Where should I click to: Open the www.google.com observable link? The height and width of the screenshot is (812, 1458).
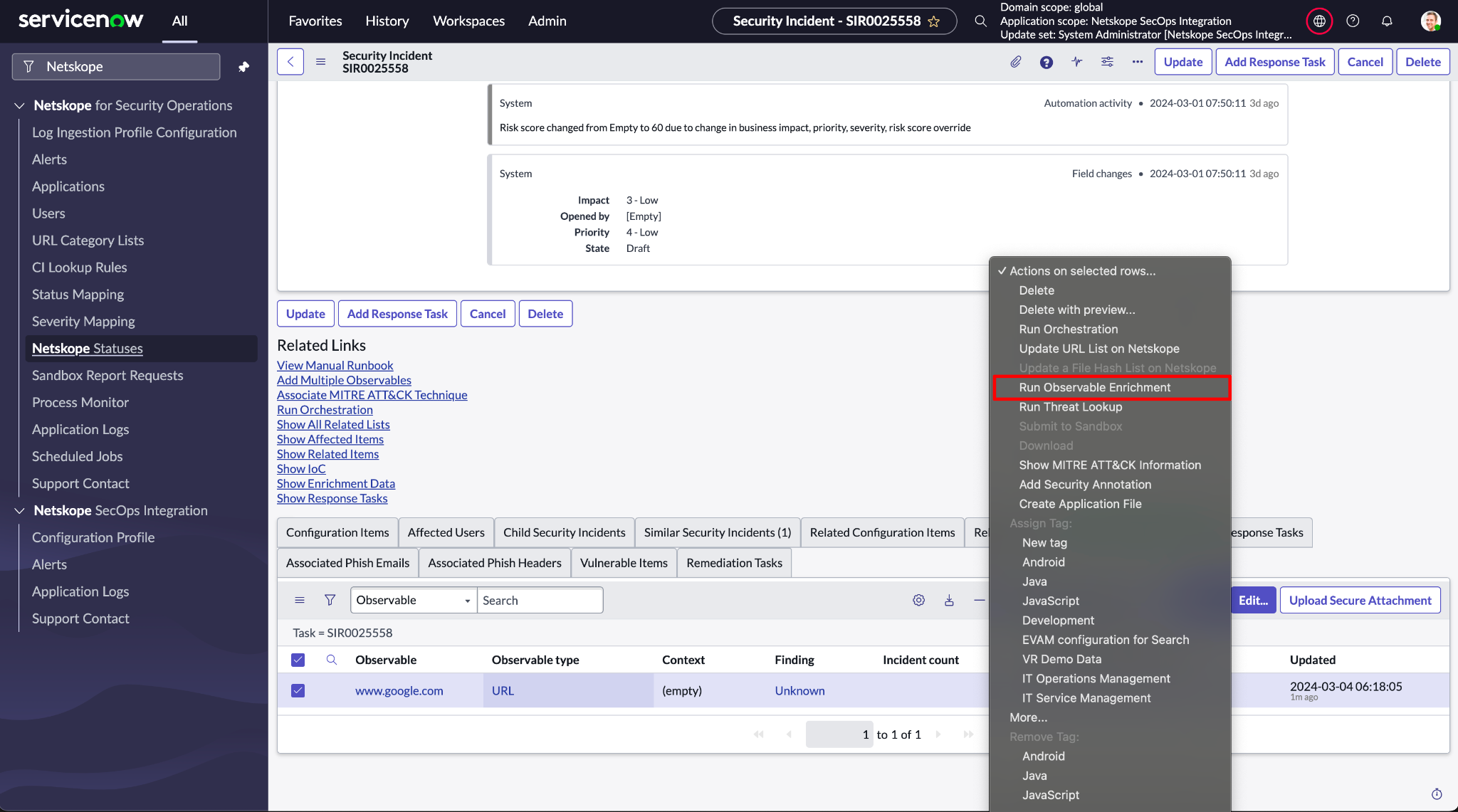(399, 690)
